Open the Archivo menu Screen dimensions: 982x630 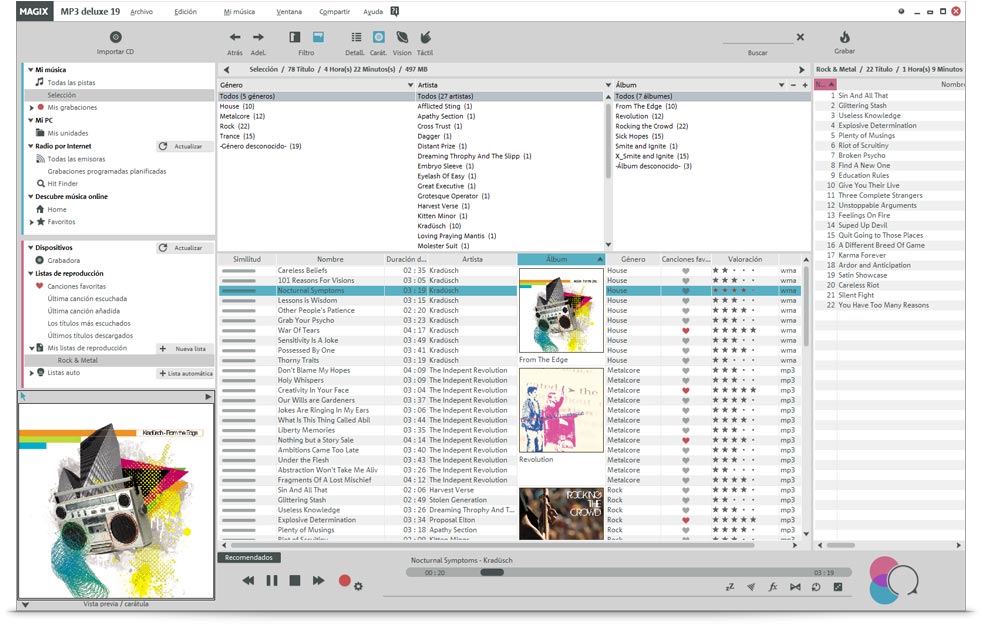pyautogui.click(x=142, y=11)
